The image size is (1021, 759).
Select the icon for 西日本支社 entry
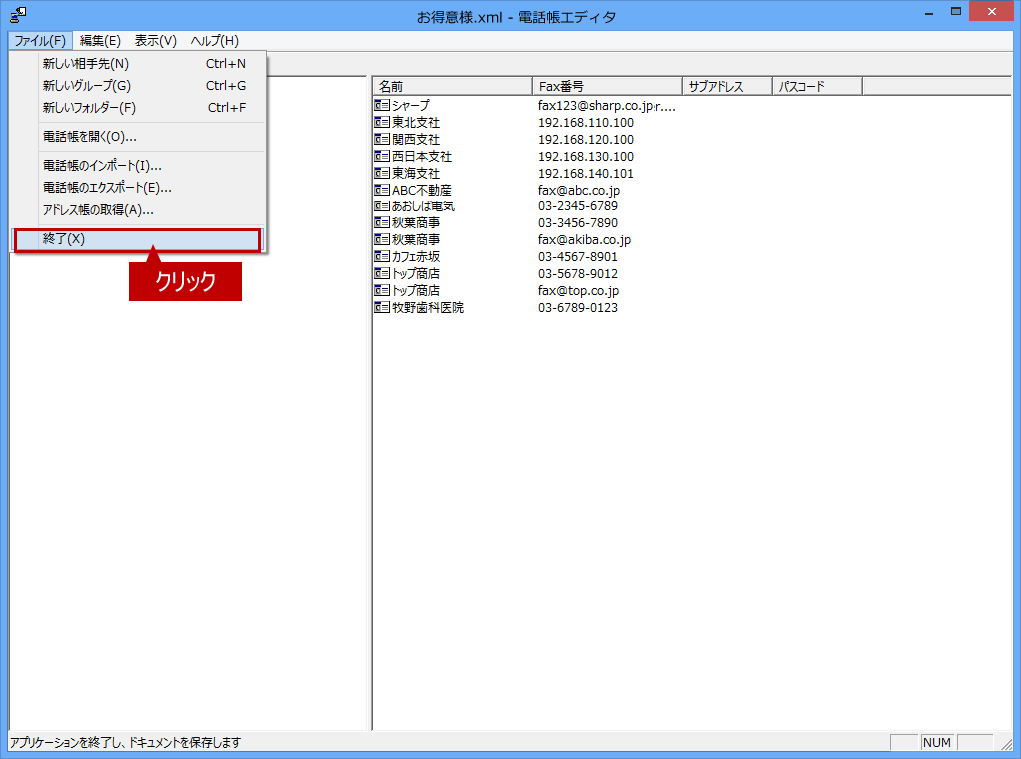coord(382,156)
